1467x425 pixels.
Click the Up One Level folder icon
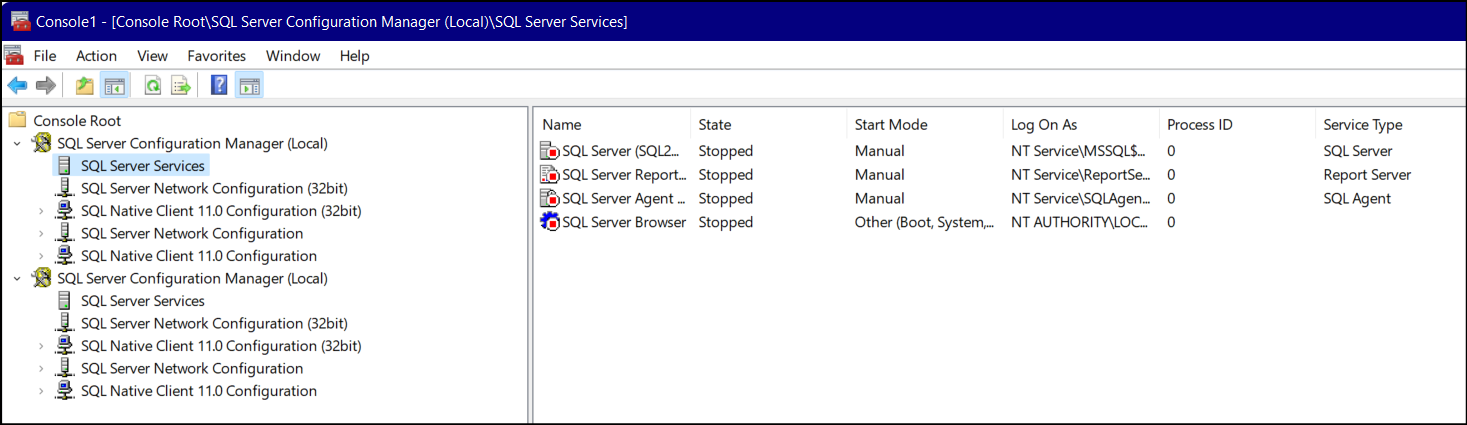point(85,86)
